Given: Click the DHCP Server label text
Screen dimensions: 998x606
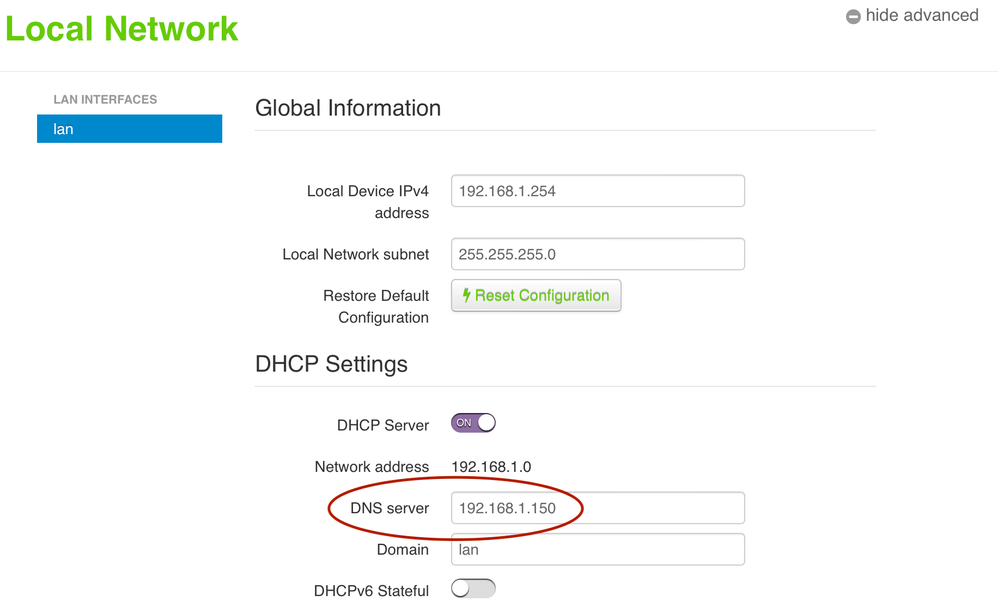Looking at the screenshot, I should [383, 425].
